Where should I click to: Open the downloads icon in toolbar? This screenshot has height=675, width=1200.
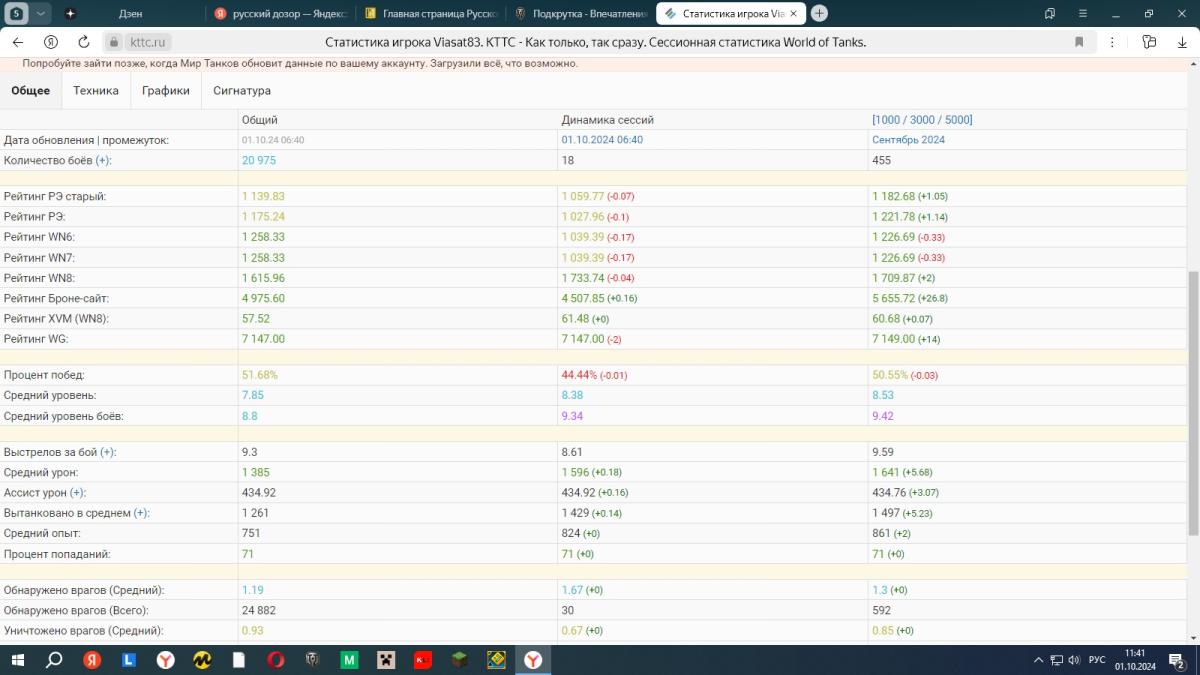(x=1180, y=42)
